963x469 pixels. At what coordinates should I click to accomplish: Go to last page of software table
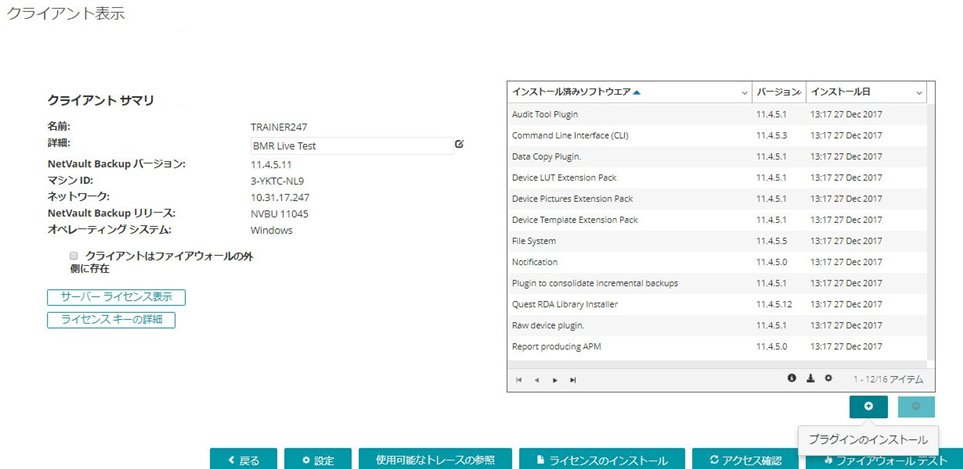[x=572, y=380]
